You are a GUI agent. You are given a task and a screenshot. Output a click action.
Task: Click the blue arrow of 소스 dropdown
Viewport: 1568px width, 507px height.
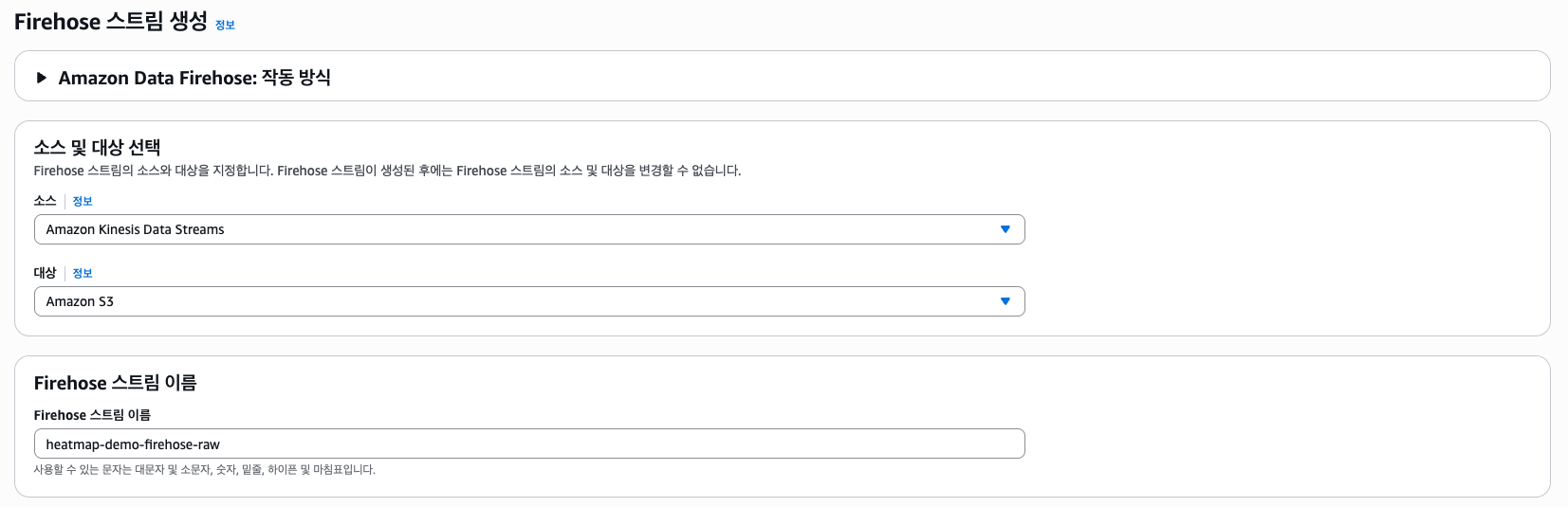[1005, 229]
